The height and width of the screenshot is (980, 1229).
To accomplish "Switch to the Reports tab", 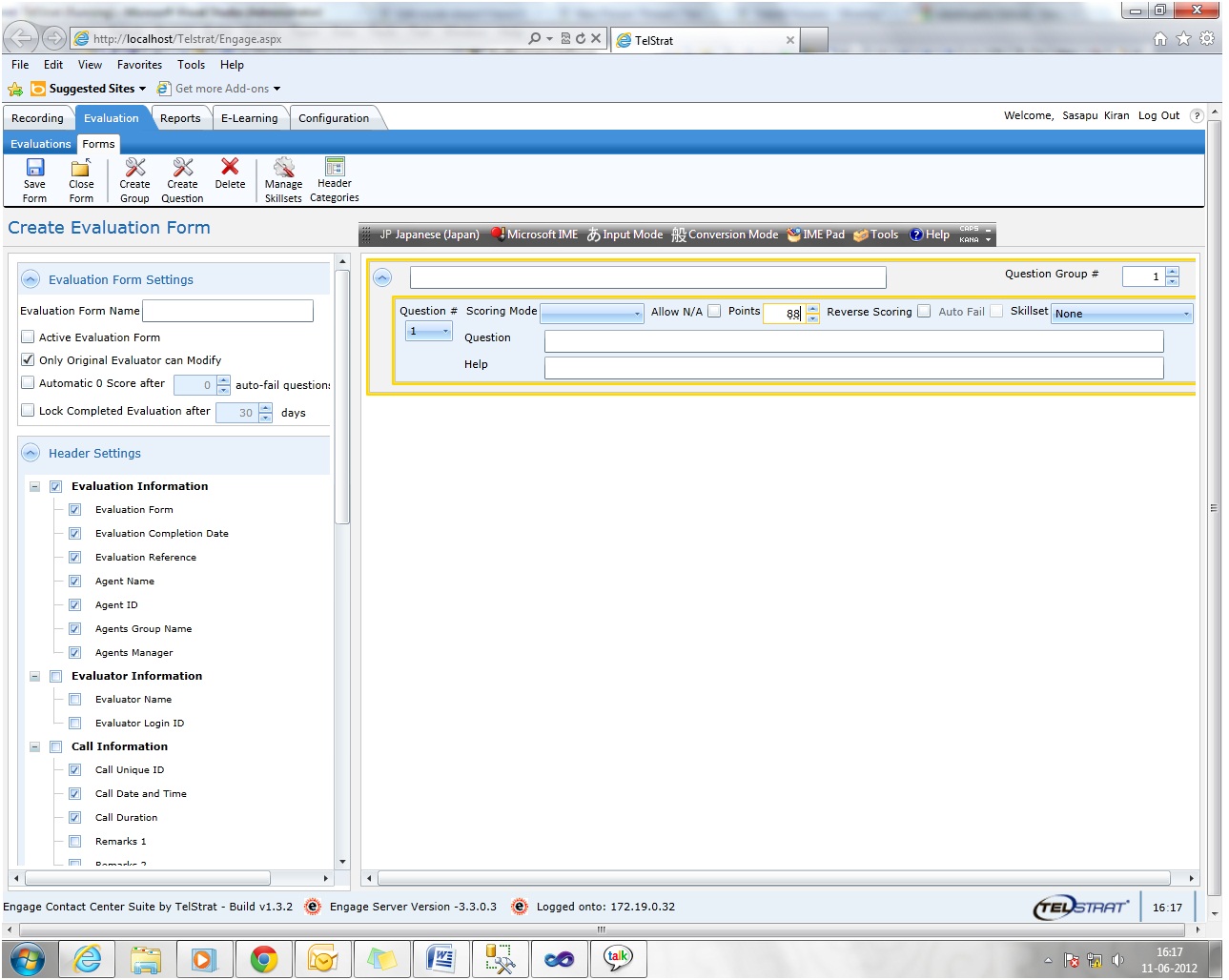I will pos(180,118).
